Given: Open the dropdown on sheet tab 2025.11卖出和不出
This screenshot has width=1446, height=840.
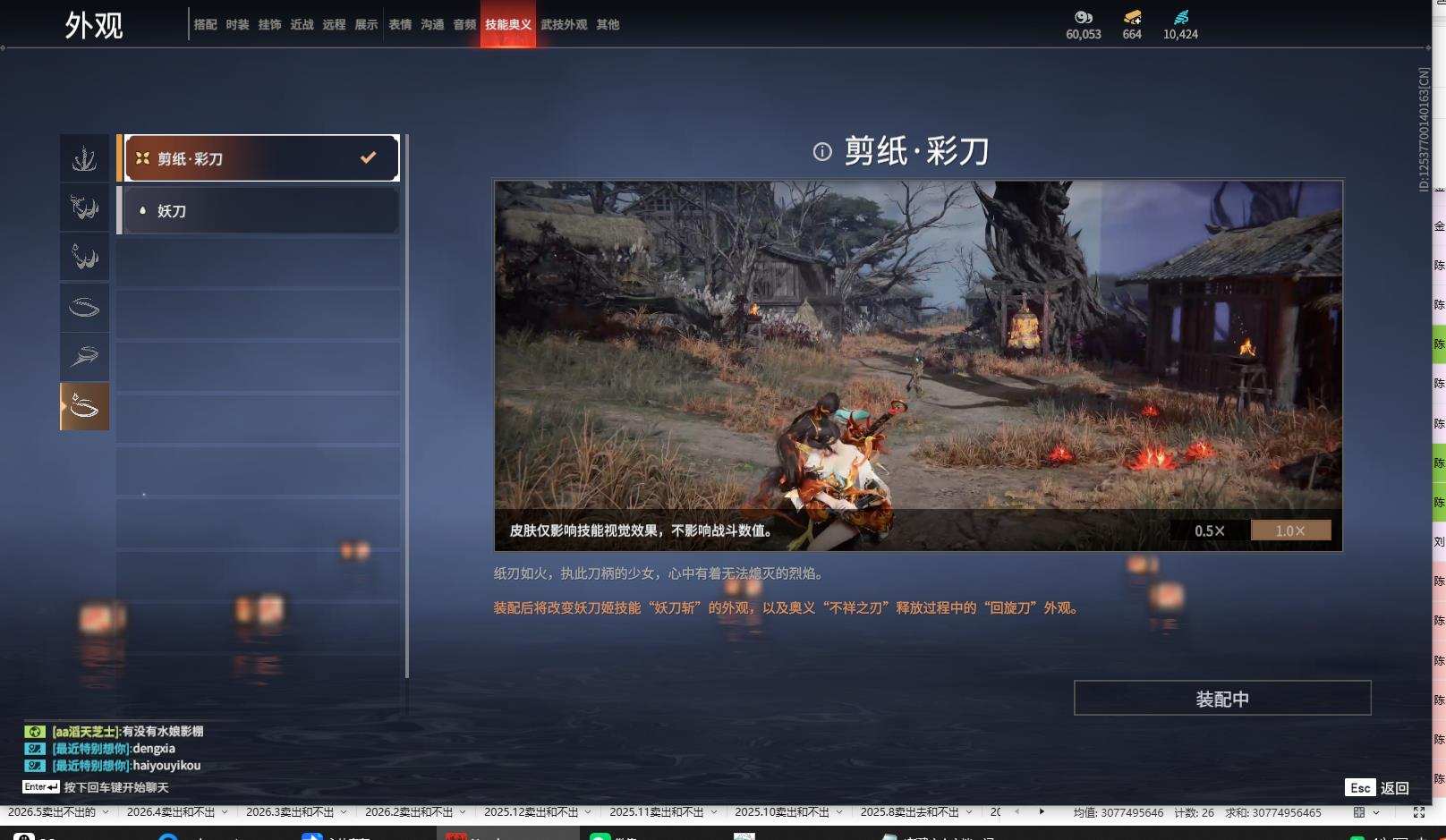Looking at the screenshot, I should click(x=713, y=812).
